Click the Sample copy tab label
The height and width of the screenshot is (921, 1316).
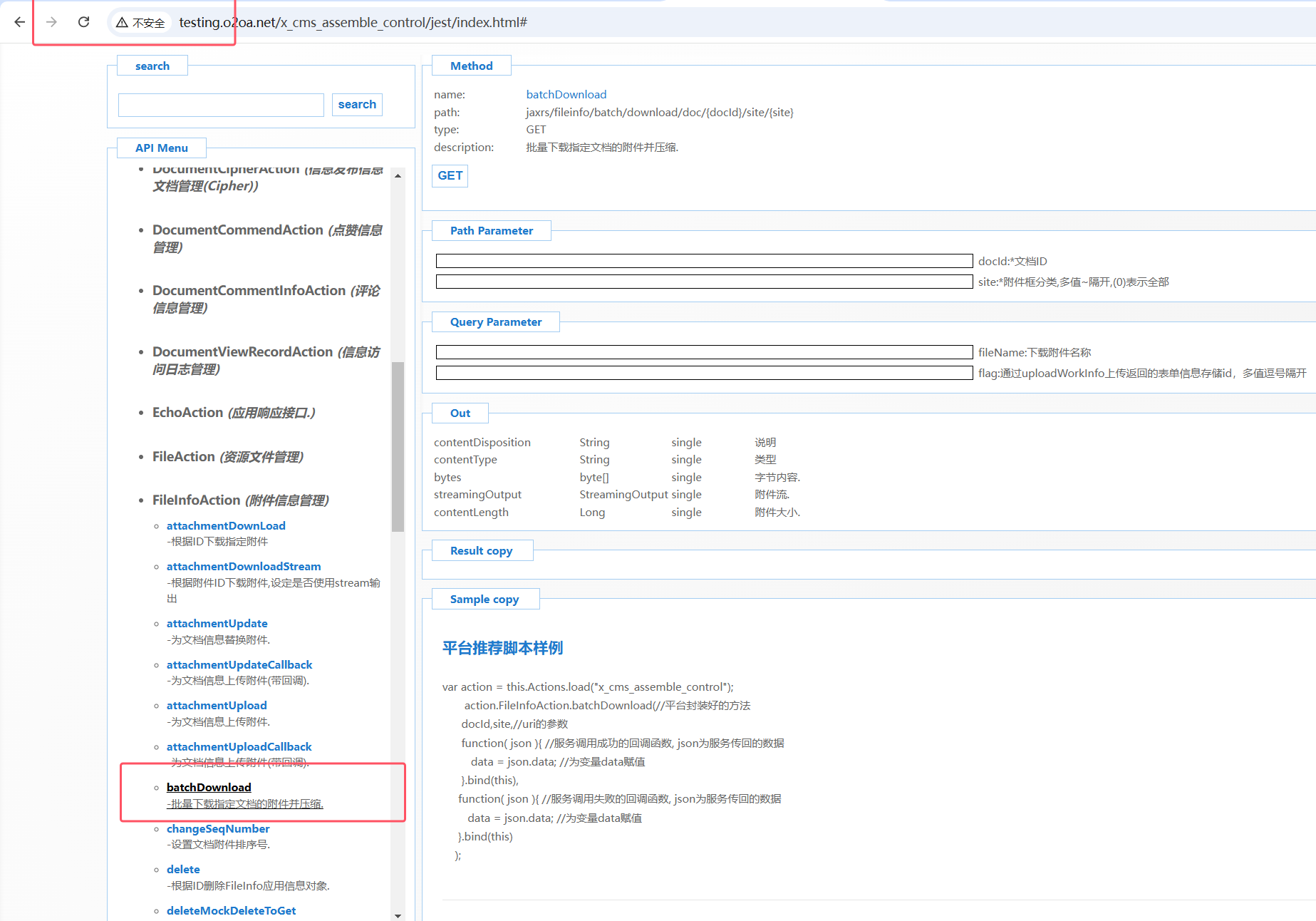(x=485, y=600)
